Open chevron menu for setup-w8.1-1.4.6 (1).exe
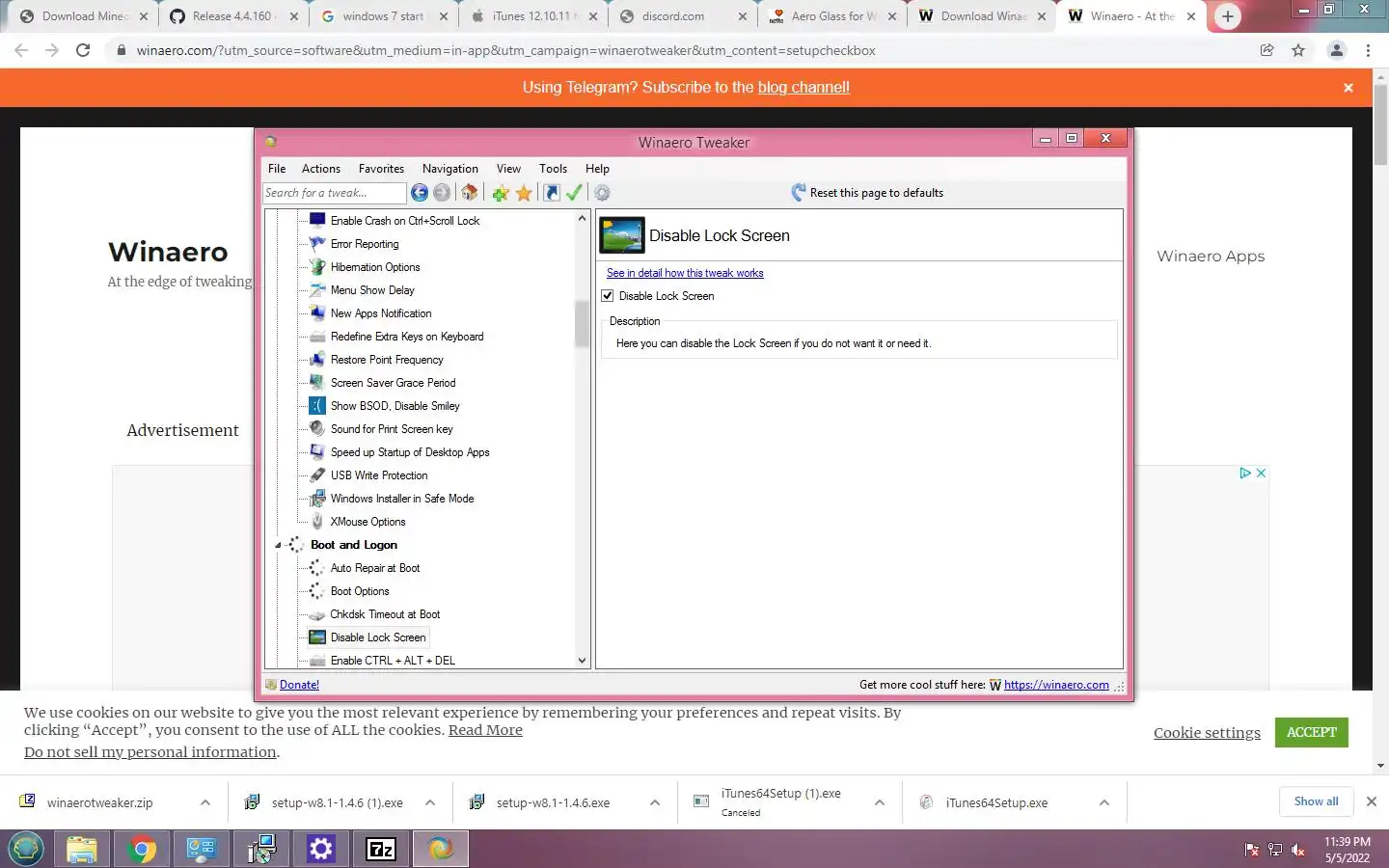This screenshot has width=1389, height=868. (x=430, y=802)
